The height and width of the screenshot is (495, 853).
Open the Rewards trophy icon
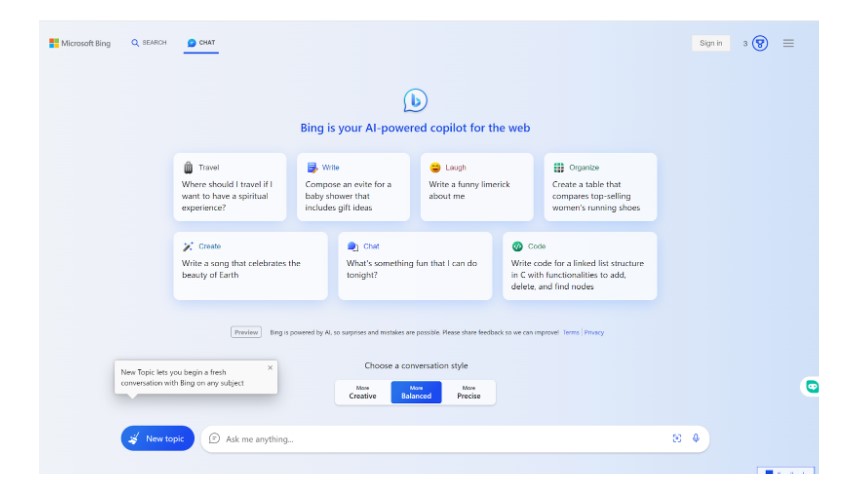click(x=759, y=43)
